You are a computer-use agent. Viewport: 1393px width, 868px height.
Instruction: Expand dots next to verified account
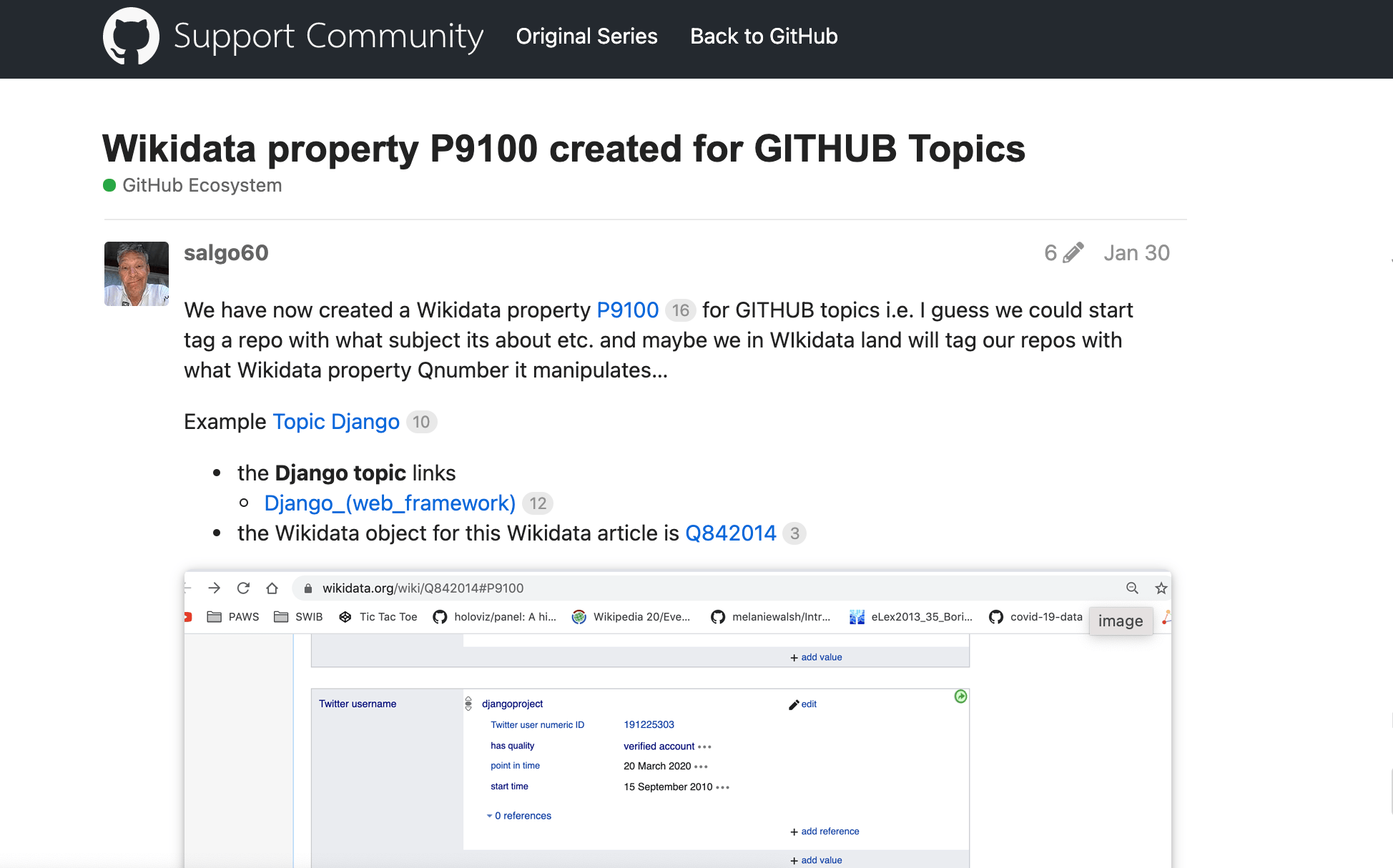704,746
